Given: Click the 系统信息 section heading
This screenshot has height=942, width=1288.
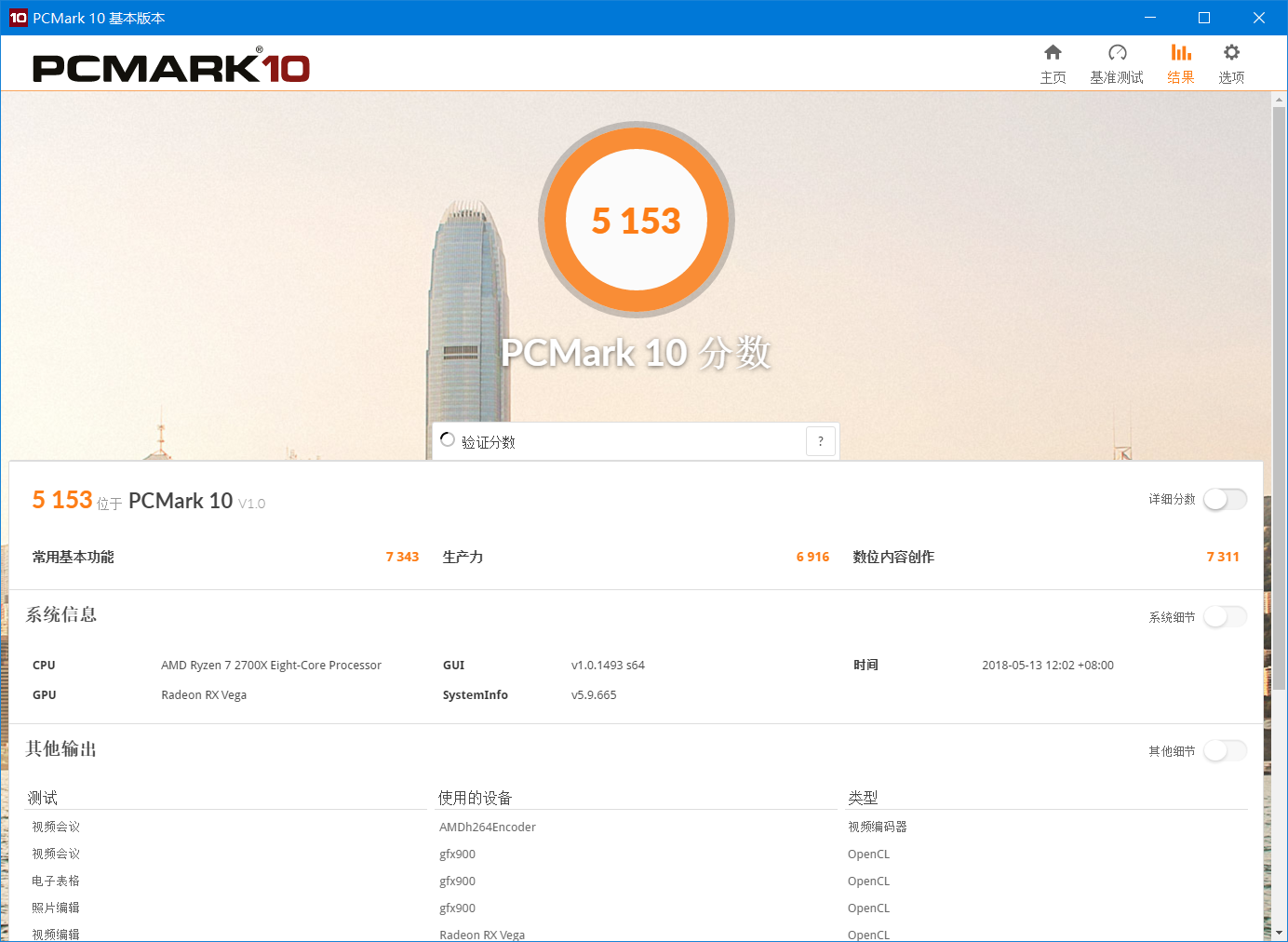Looking at the screenshot, I should 61,614.
